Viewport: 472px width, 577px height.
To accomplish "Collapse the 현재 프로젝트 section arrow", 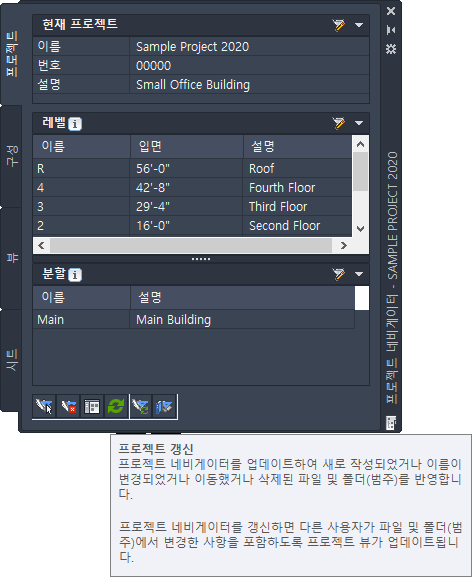I will point(359,25).
